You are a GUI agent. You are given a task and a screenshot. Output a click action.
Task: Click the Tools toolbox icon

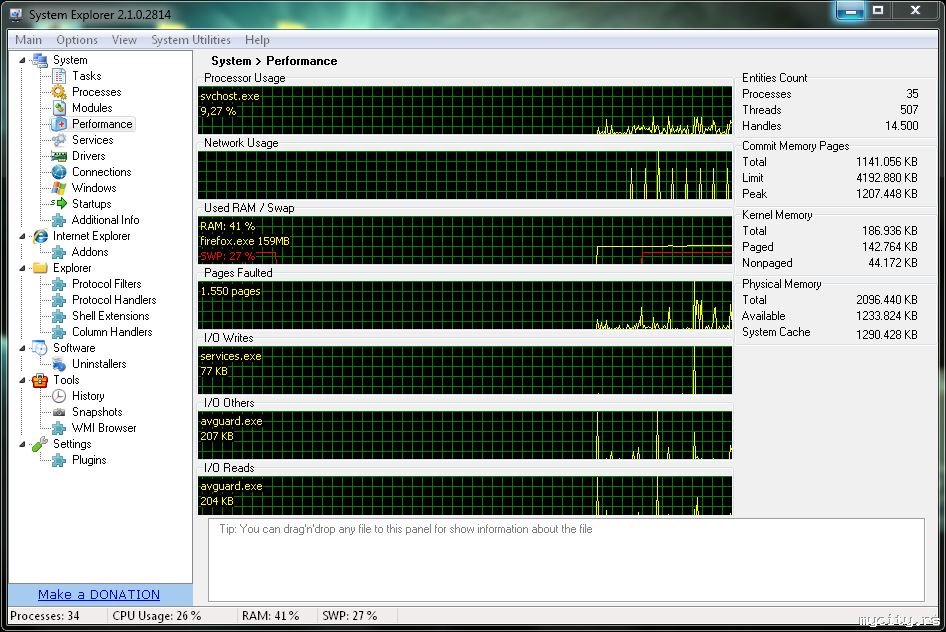click(40, 380)
